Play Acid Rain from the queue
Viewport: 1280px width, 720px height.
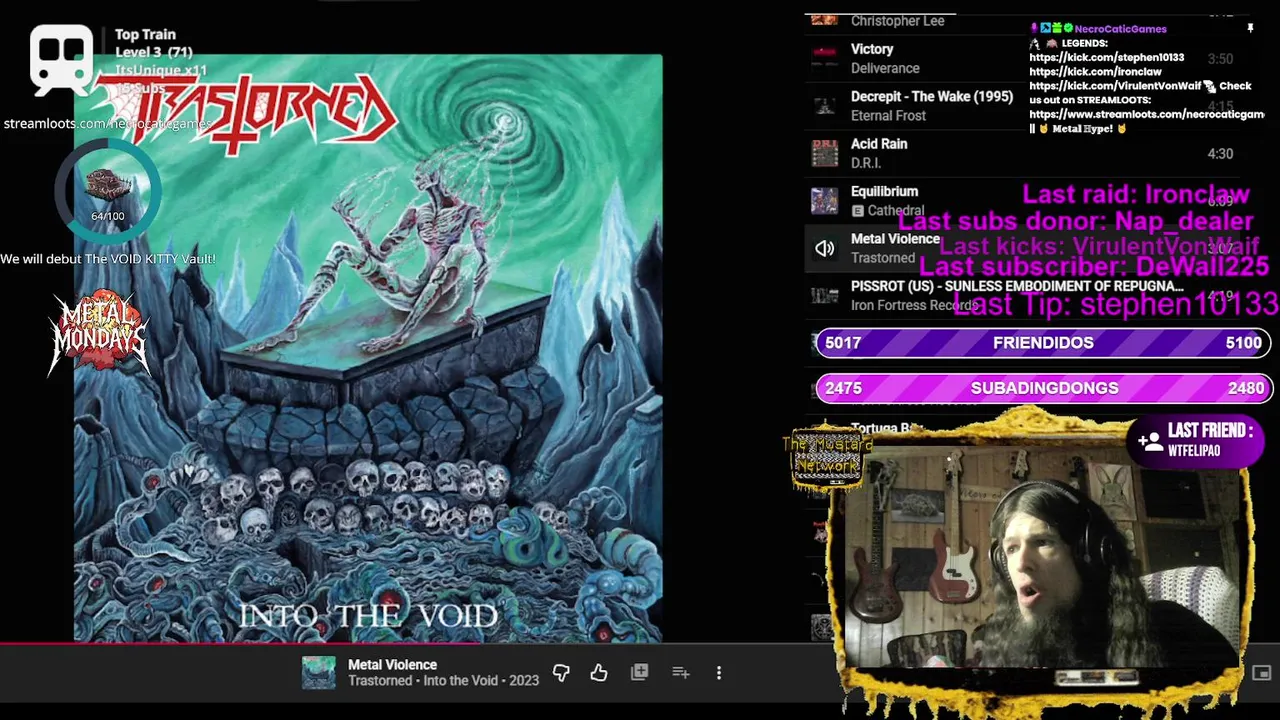(879, 144)
